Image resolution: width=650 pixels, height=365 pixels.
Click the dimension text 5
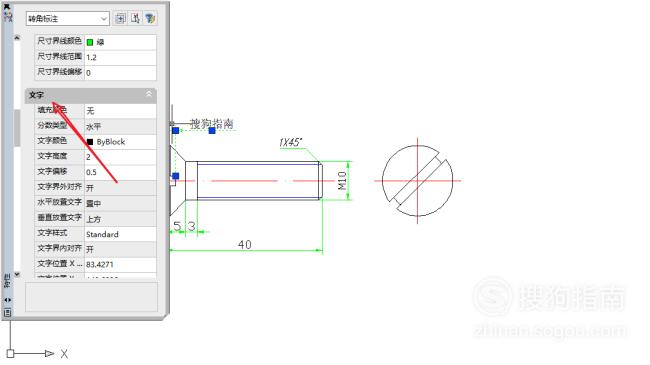click(177, 226)
